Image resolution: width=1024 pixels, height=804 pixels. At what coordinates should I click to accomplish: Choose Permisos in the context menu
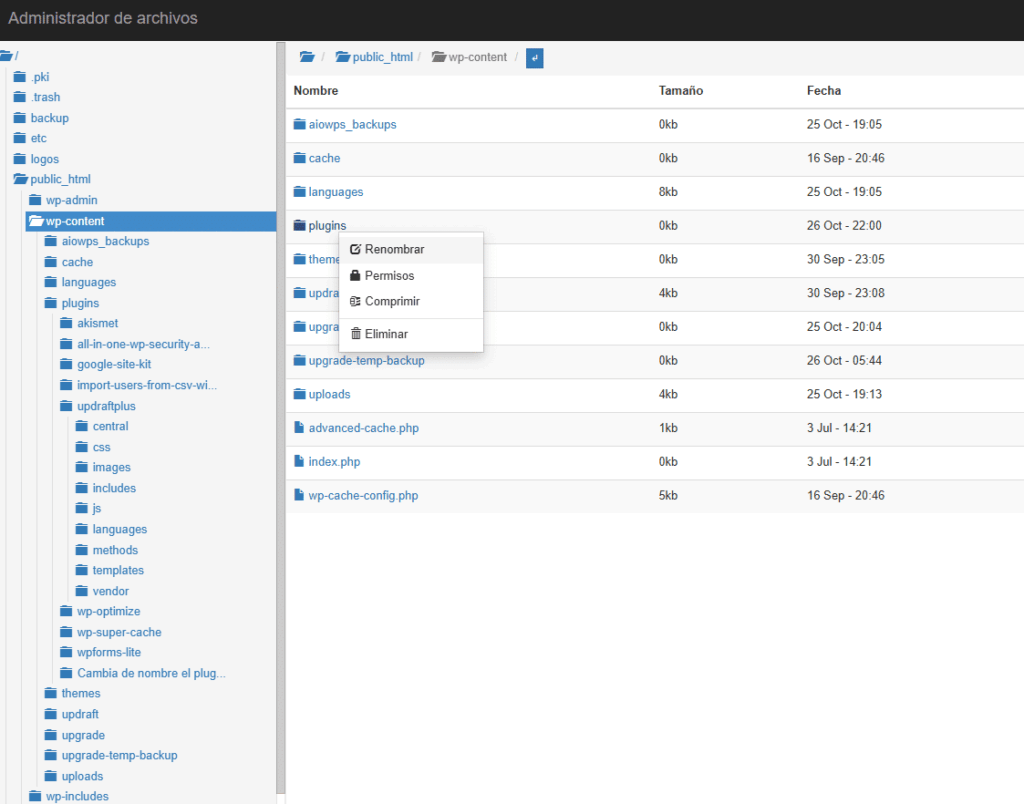point(389,275)
